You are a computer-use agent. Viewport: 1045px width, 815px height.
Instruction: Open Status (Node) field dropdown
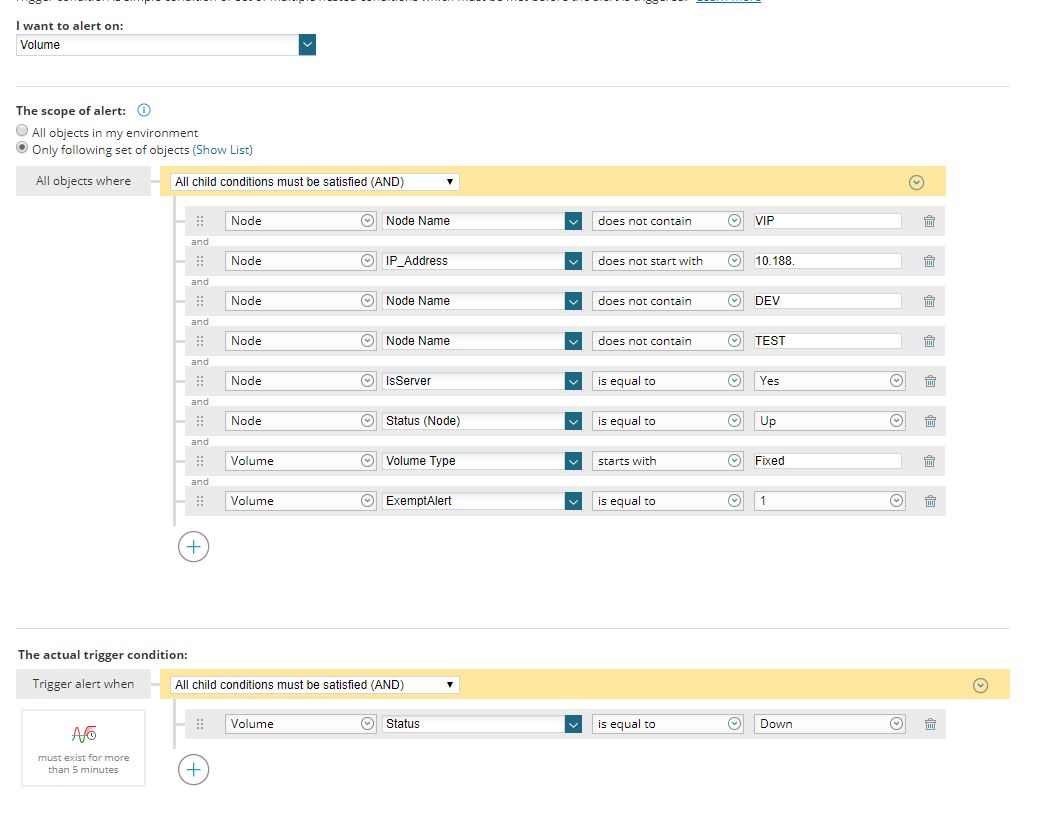tap(482, 421)
